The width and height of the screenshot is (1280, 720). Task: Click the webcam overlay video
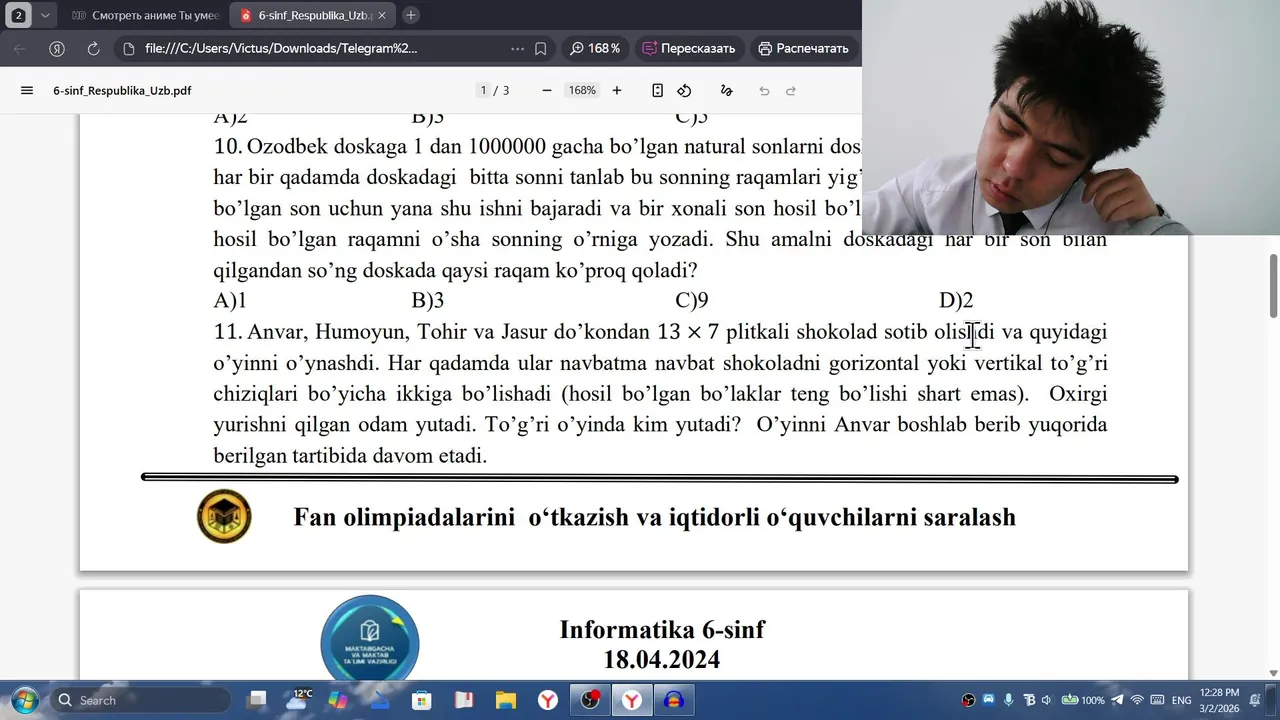[x=1071, y=117]
